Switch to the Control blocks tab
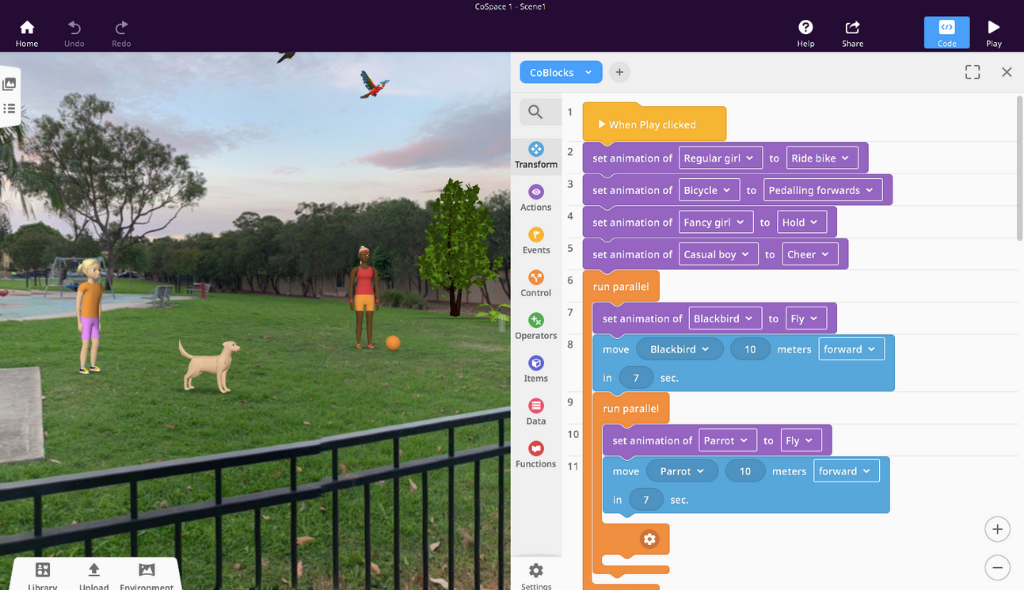1024x590 pixels. point(536,284)
